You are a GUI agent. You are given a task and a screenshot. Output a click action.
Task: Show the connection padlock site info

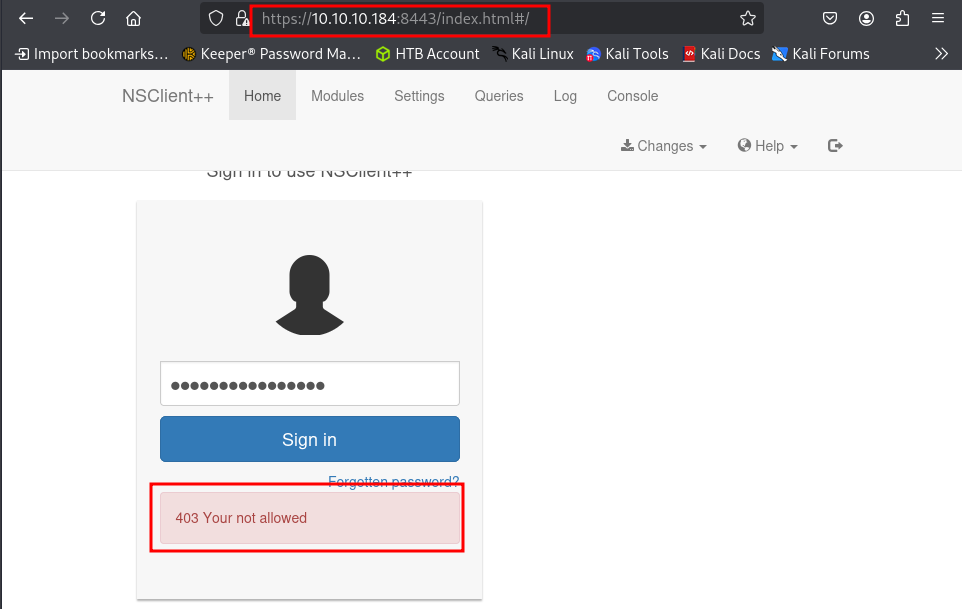(x=241, y=18)
